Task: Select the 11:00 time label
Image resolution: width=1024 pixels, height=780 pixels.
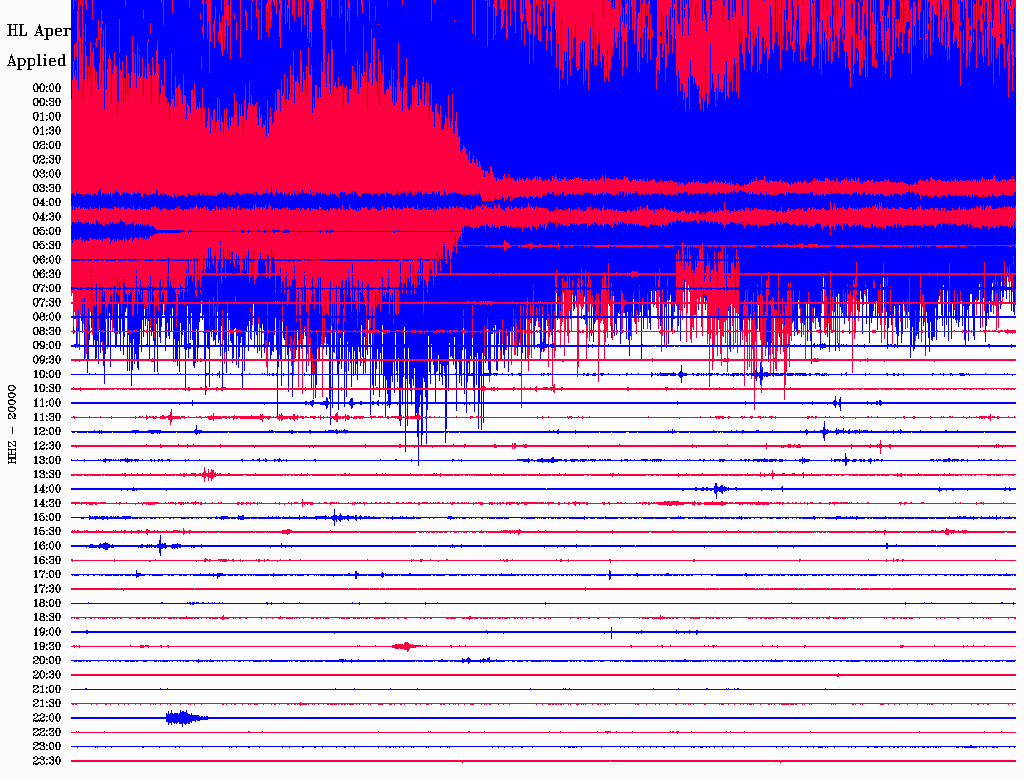Action: pyautogui.click(x=47, y=404)
